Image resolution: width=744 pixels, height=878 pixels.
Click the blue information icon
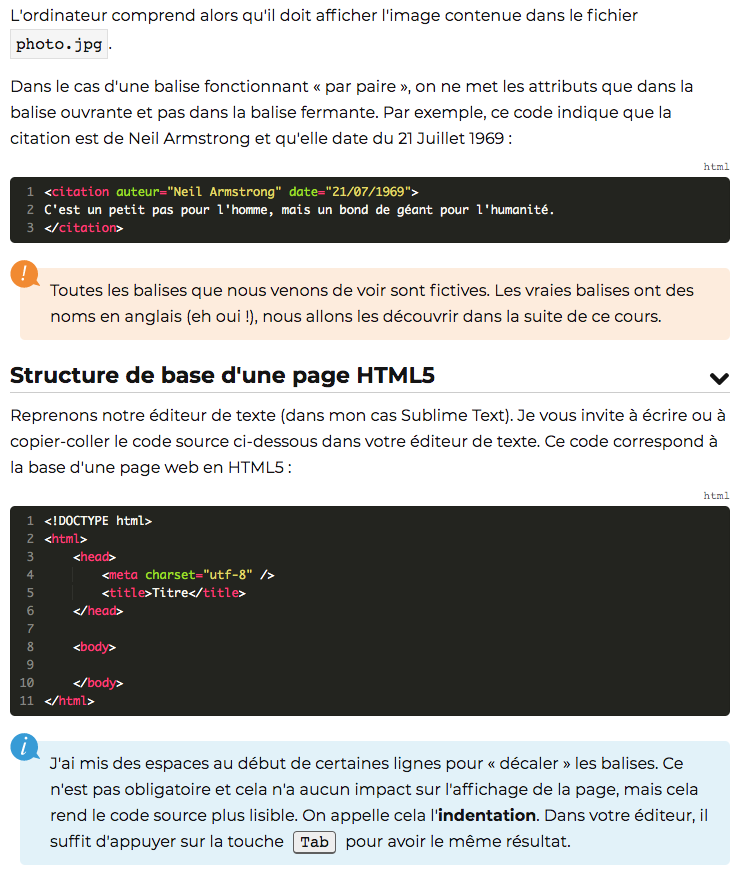(x=25, y=747)
